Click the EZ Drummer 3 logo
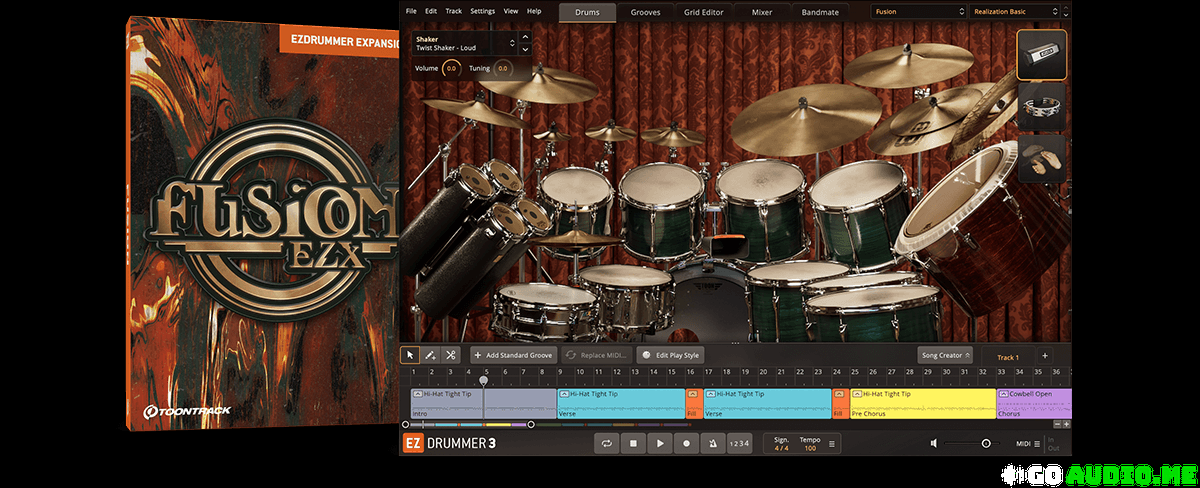The image size is (1200, 488). coord(449,442)
